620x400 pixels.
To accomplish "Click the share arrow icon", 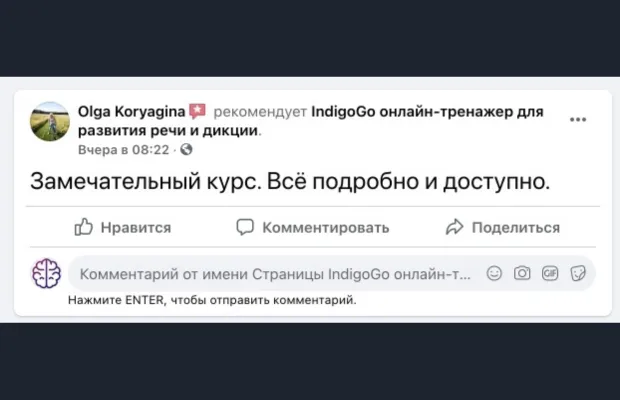I will pos(454,227).
